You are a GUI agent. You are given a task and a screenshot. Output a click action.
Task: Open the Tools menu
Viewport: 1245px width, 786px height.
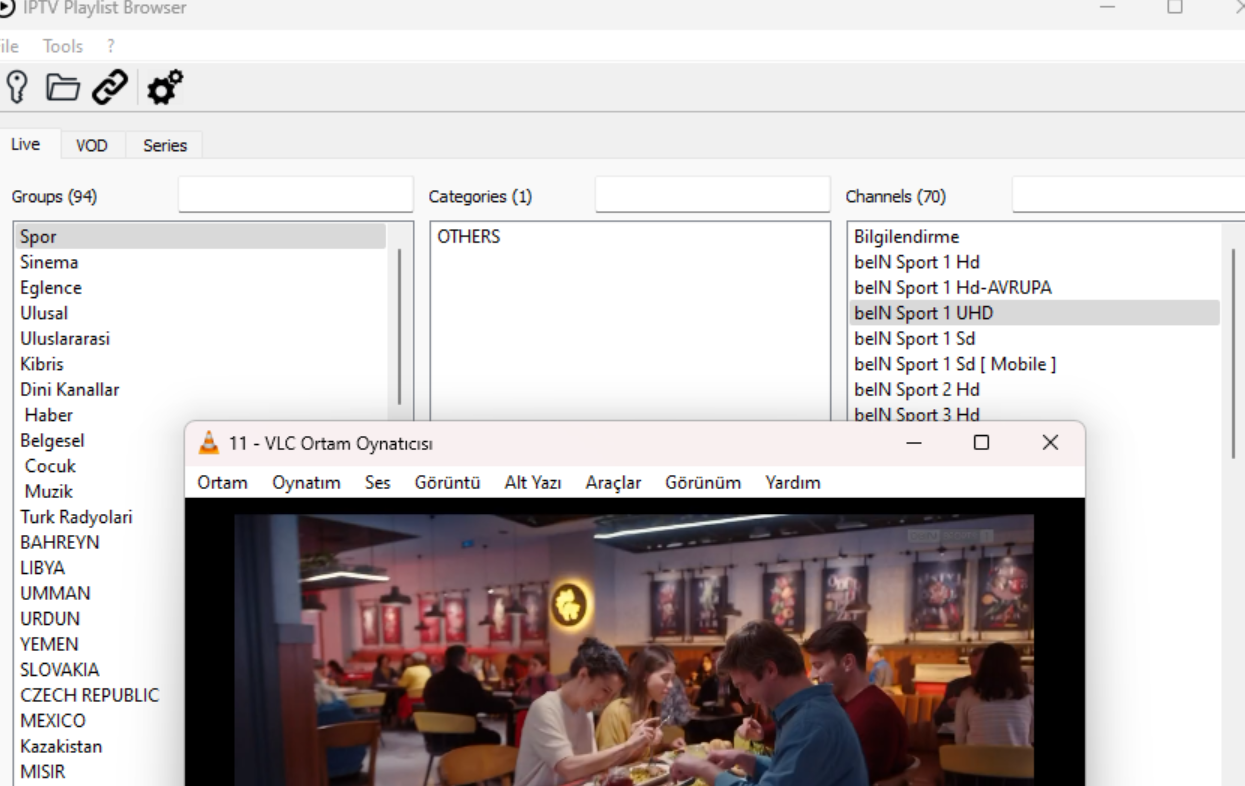coord(62,46)
